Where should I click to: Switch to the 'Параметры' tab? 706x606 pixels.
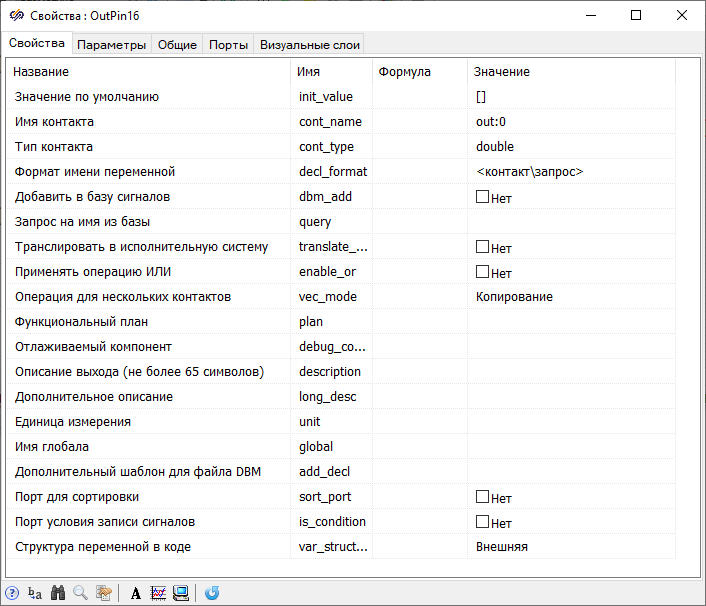[x=112, y=45]
